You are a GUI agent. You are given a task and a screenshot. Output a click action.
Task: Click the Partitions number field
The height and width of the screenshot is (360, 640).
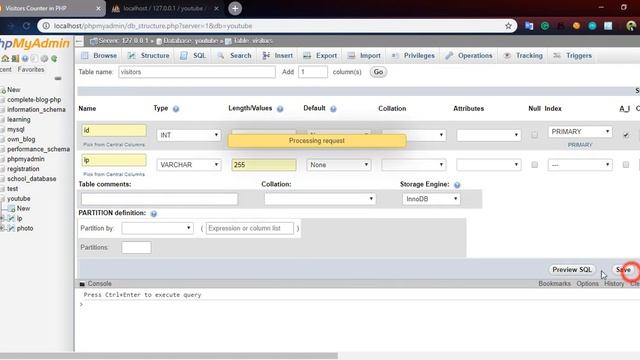tap(136, 247)
